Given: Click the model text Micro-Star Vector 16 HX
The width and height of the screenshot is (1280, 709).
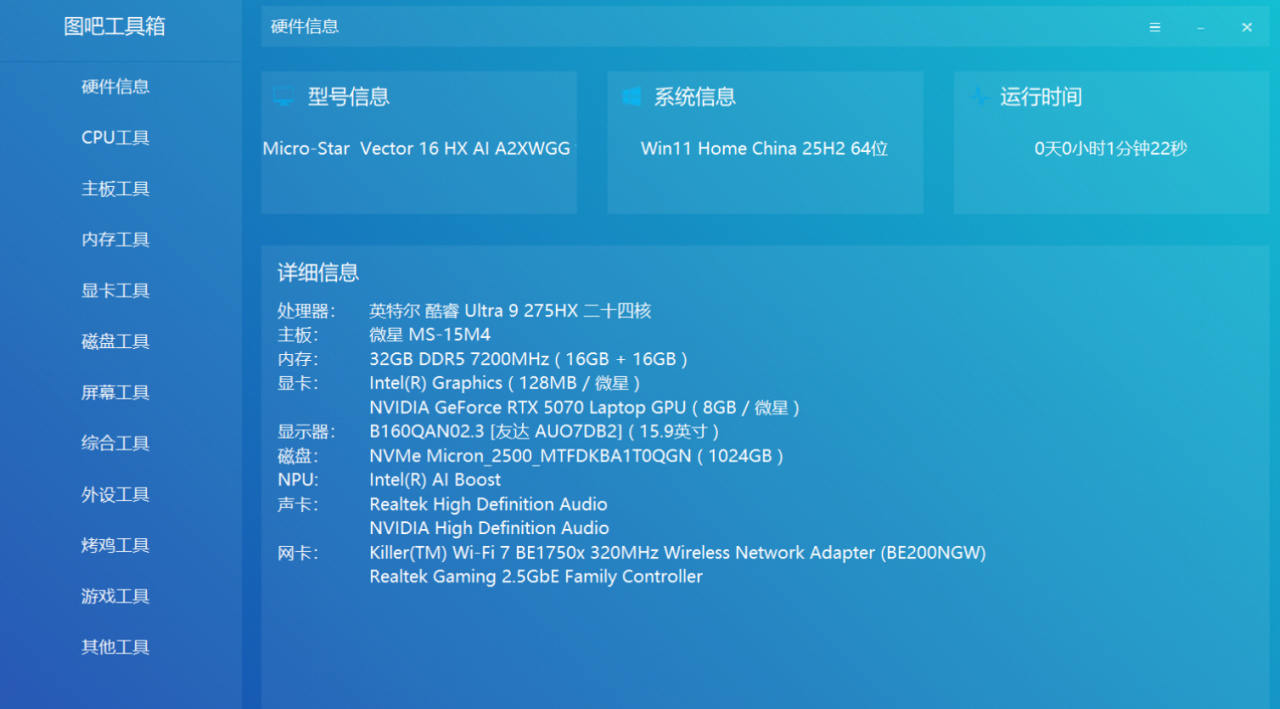Looking at the screenshot, I should click(x=417, y=149).
